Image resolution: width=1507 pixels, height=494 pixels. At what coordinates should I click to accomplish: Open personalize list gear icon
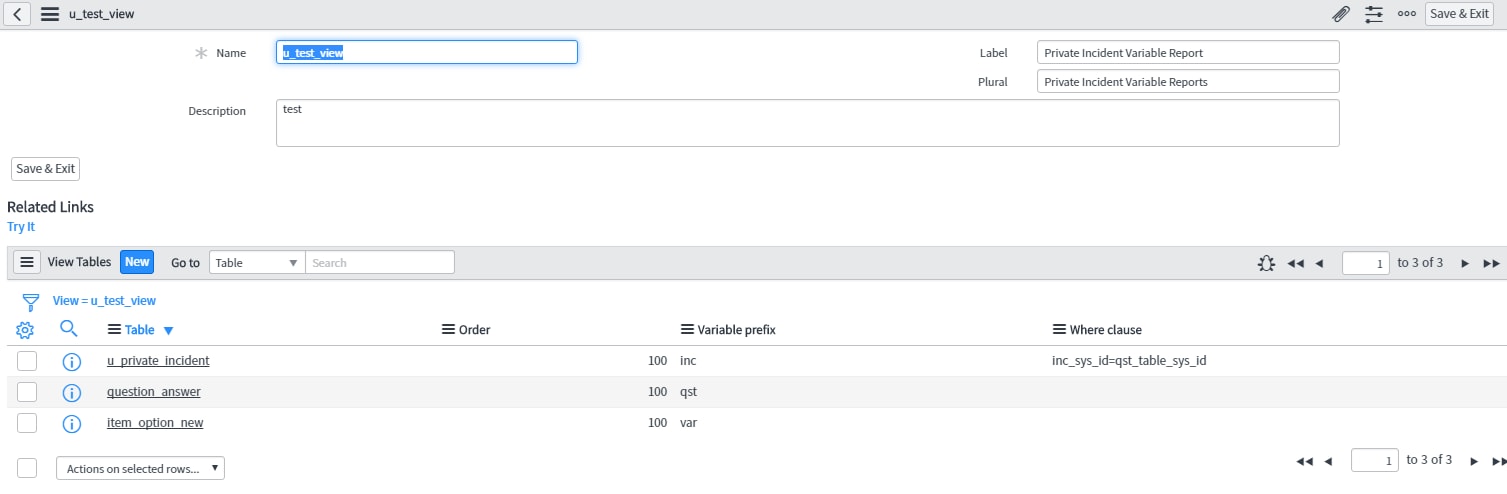(26, 330)
